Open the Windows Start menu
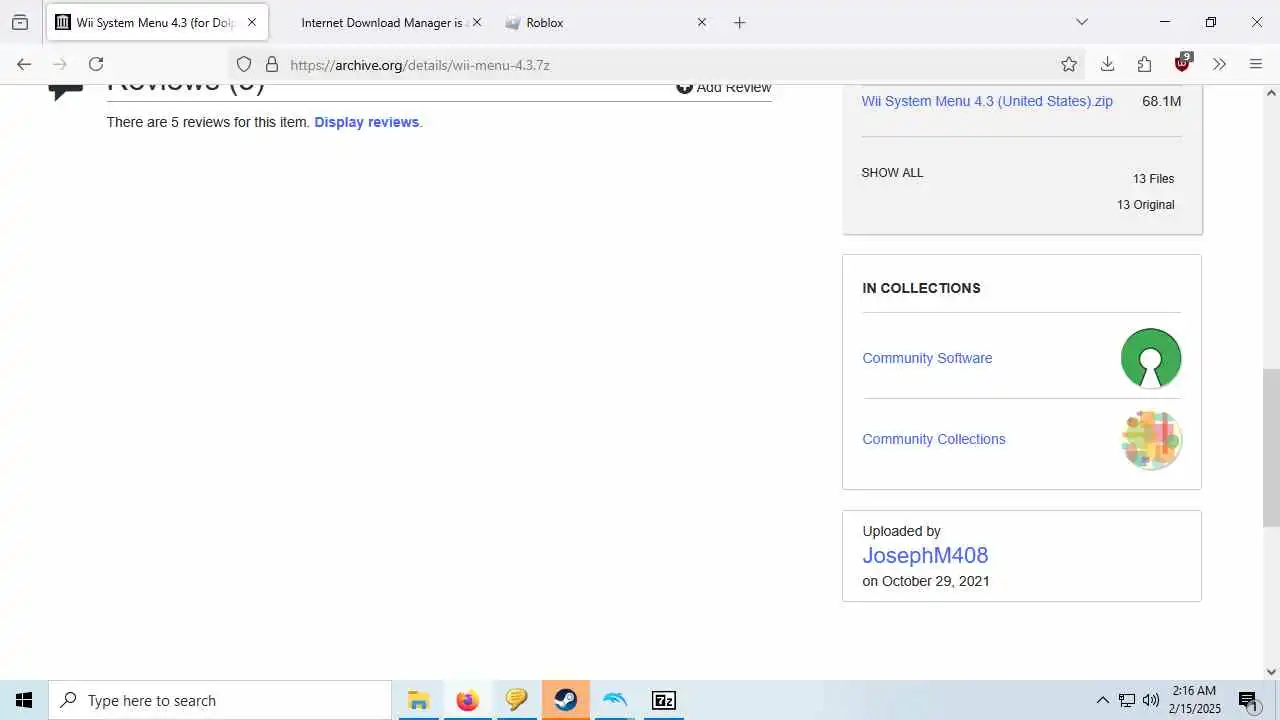The width and height of the screenshot is (1280, 720). click(x=24, y=700)
